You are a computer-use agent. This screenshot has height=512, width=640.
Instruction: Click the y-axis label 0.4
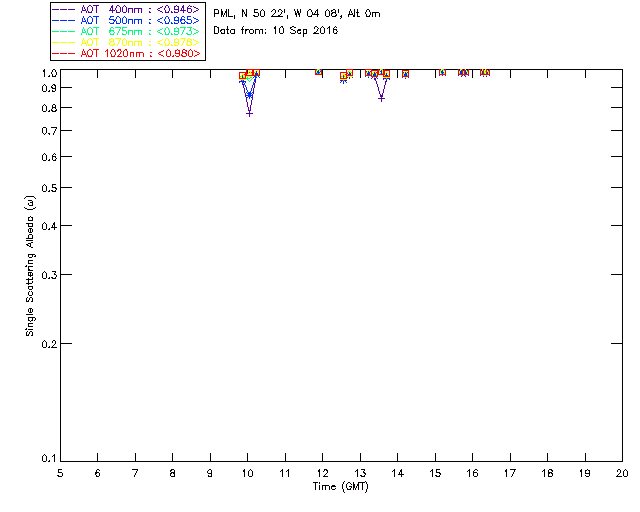(49, 226)
